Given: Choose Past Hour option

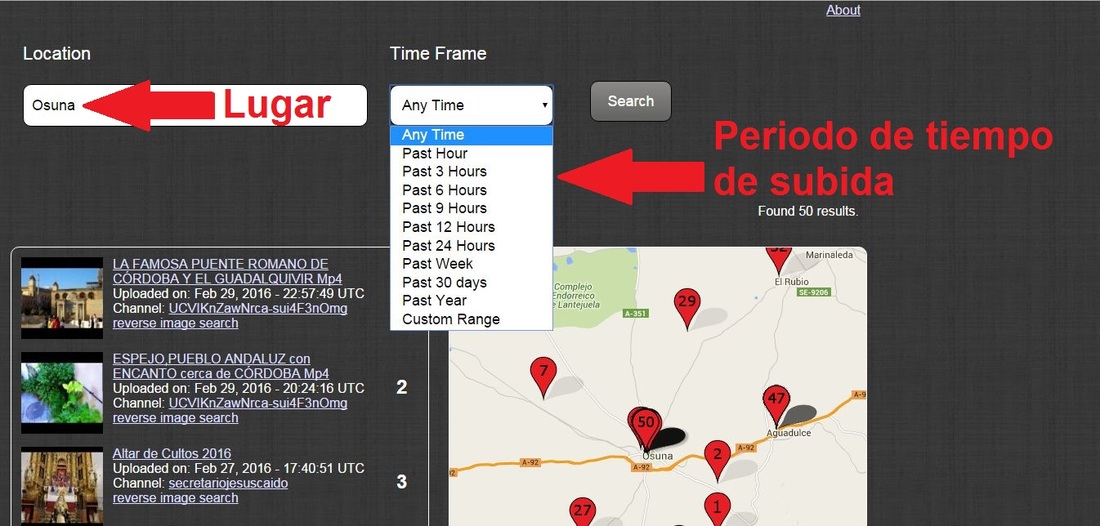Looking at the screenshot, I should pos(471,153).
